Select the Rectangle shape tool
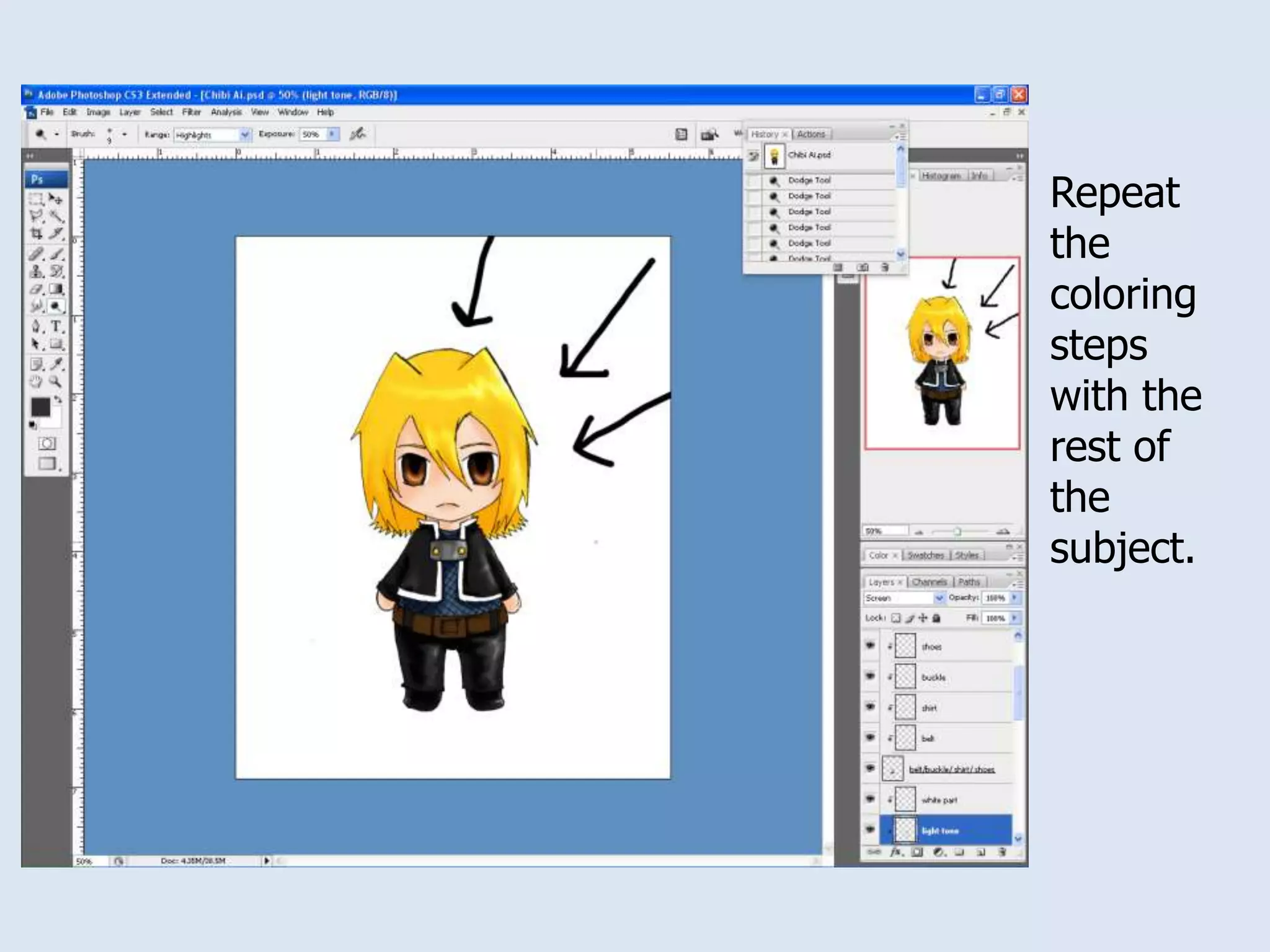This screenshot has width=1270, height=952. [56, 344]
